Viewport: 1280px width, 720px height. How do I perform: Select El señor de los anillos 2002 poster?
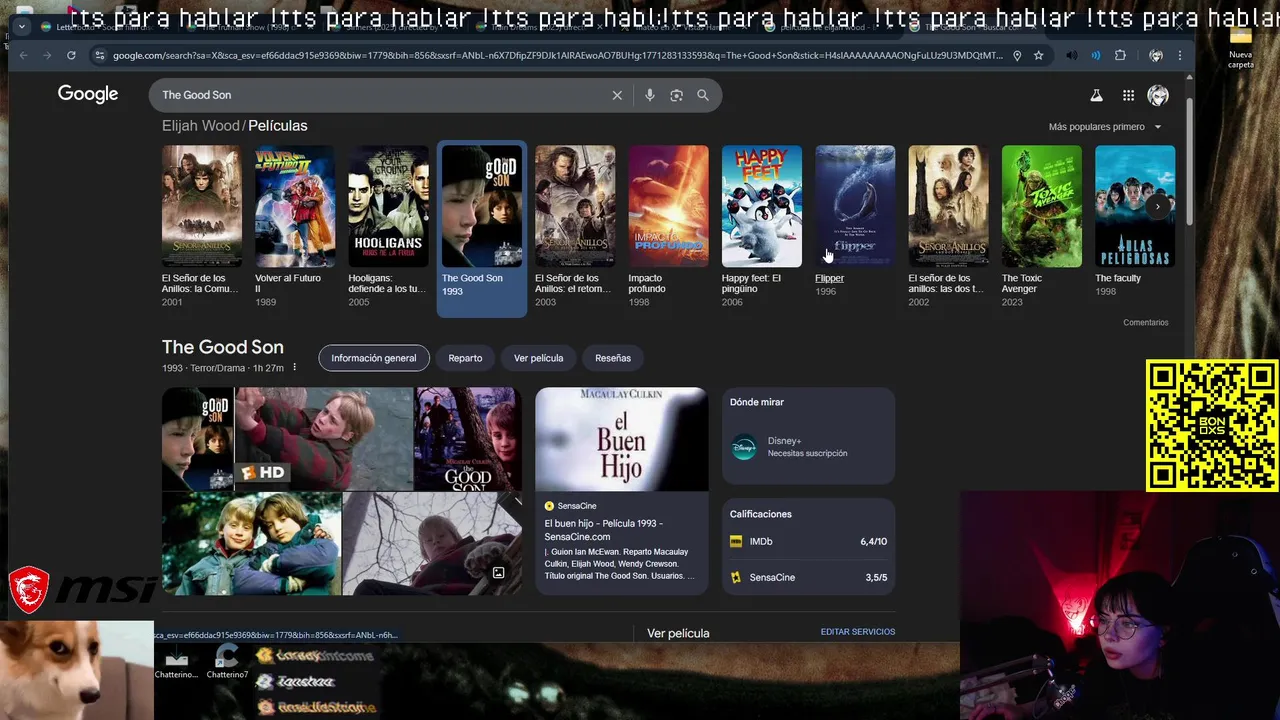click(x=948, y=207)
